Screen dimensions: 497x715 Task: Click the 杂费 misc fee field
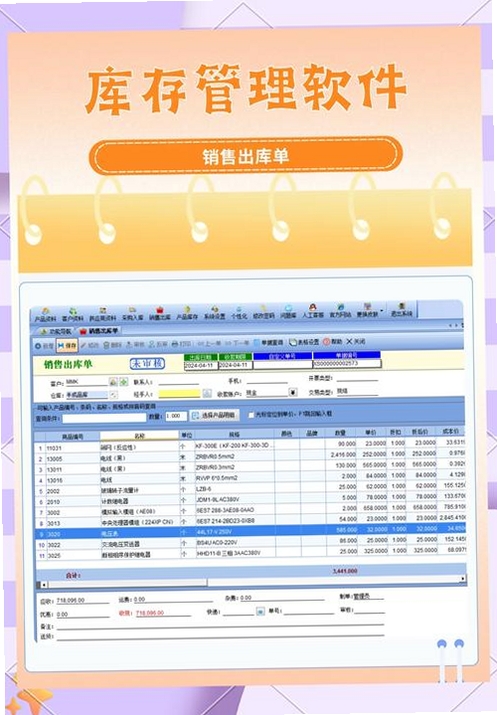(282, 597)
